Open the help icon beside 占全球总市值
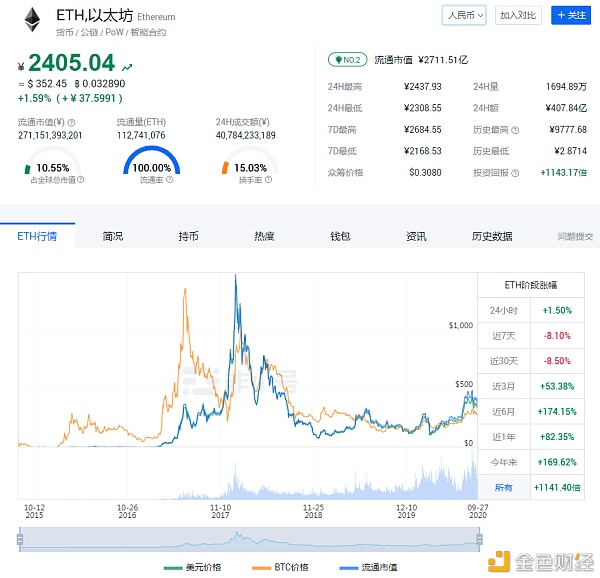 click(80, 179)
